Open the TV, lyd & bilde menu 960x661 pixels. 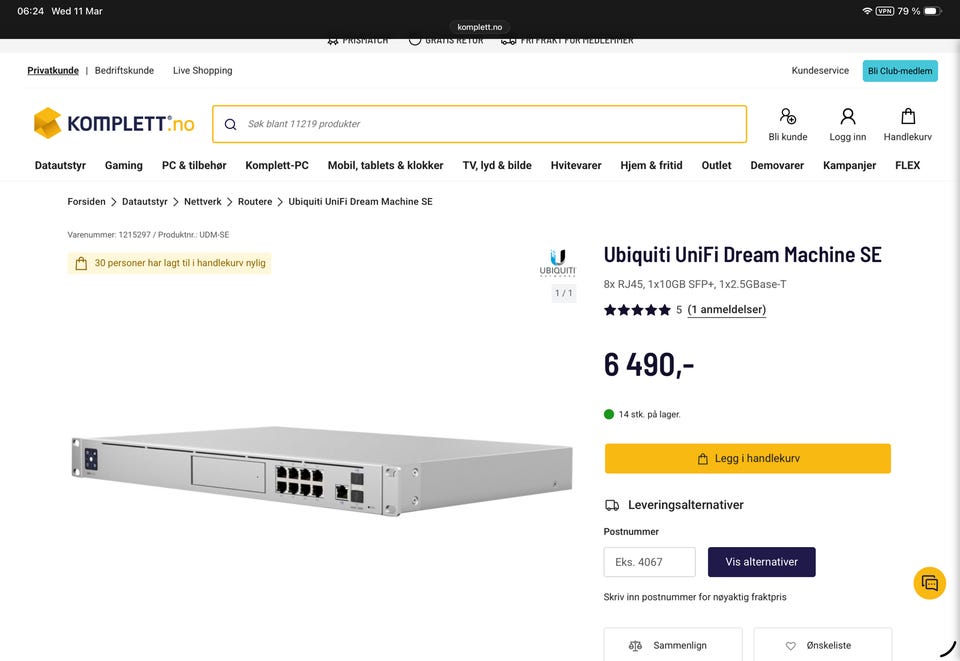point(497,165)
